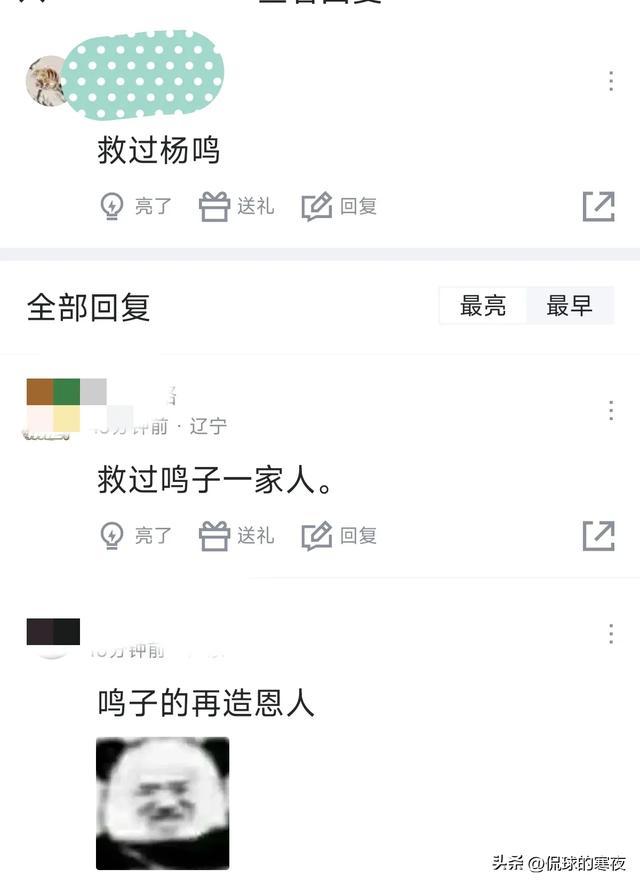
Task: Tap the lightbulb icon under 救过杨鸣
Action: [x=111, y=206]
